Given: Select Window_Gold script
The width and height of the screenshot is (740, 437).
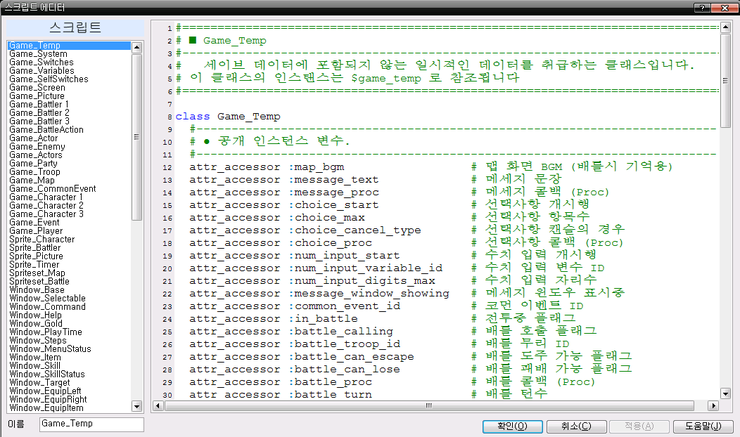Looking at the screenshot, I should 69,324.
